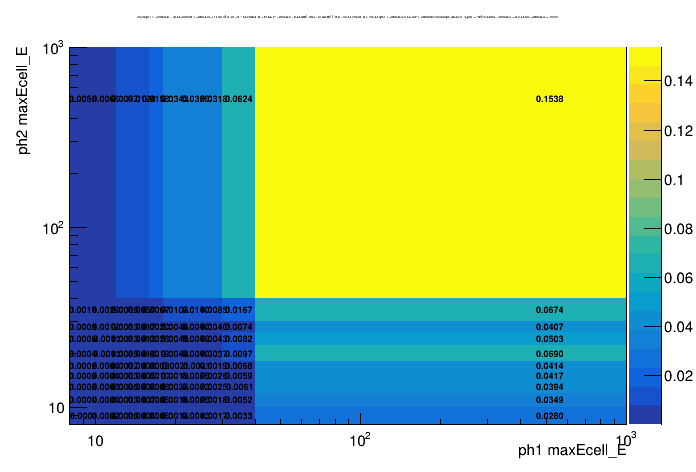Click the yellow bin labeled 0.1538

coord(549,99)
